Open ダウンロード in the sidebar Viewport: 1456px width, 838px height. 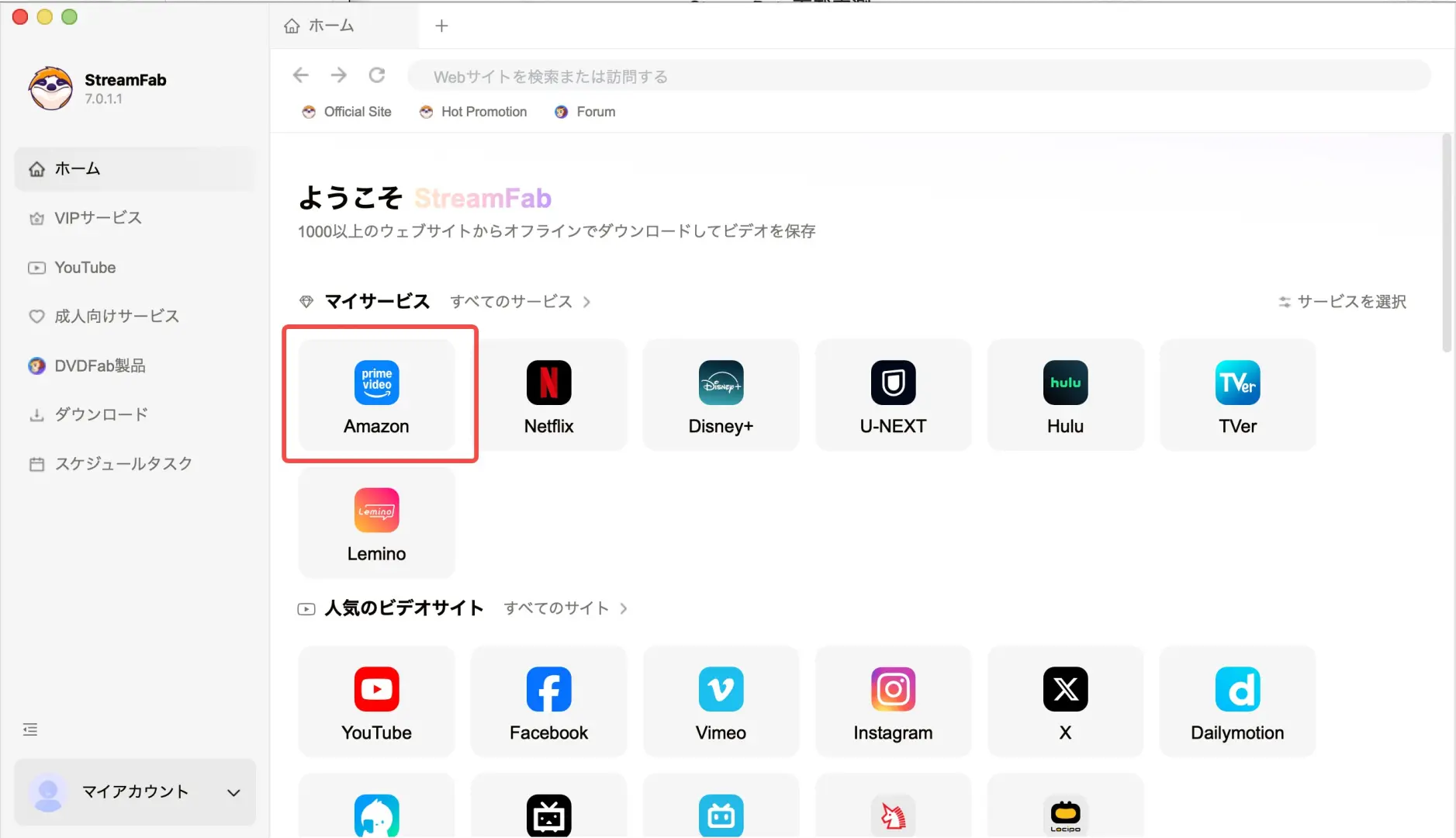134,414
